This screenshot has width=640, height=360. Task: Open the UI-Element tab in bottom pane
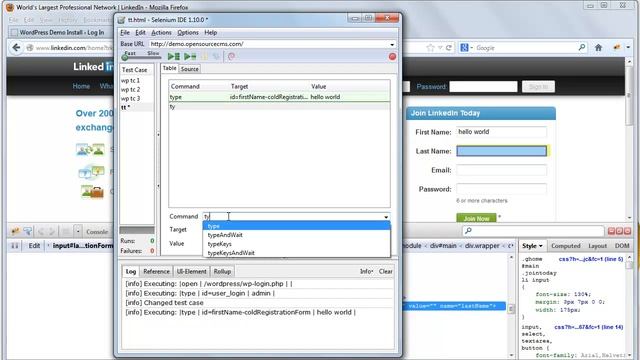pyautogui.click(x=191, y=271)
